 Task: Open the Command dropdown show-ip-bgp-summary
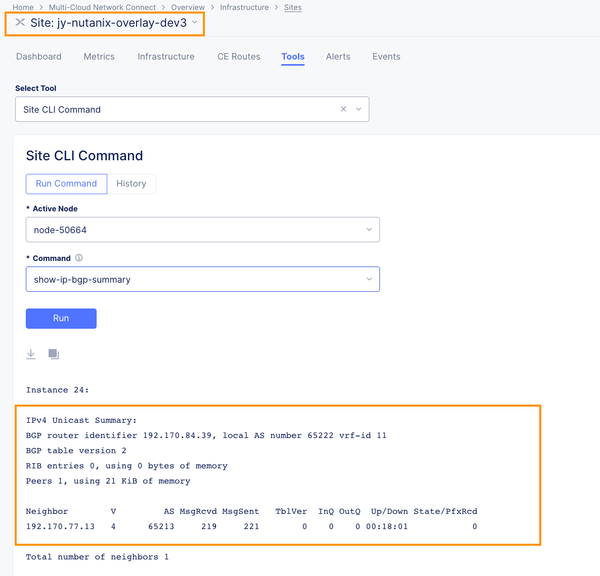coord(202,279)
